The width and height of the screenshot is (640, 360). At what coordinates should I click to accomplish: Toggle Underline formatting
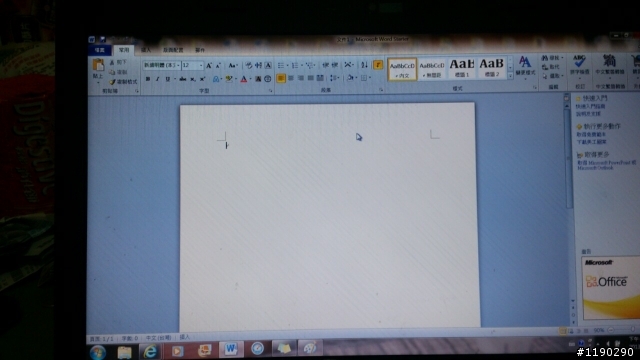[x=167, y=79]
